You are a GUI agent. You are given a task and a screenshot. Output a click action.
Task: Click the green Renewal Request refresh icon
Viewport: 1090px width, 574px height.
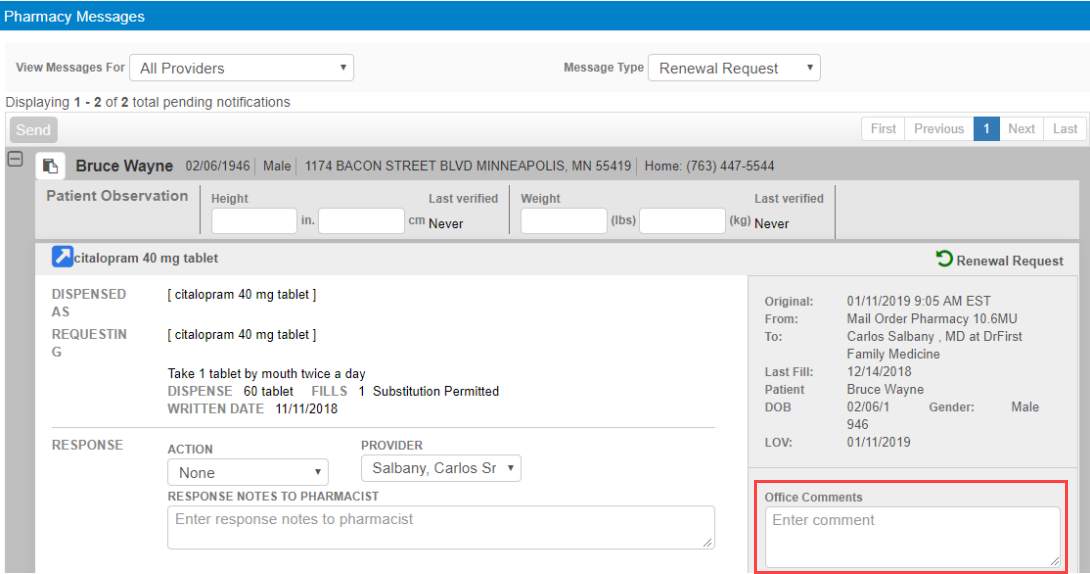coord(944,259)
